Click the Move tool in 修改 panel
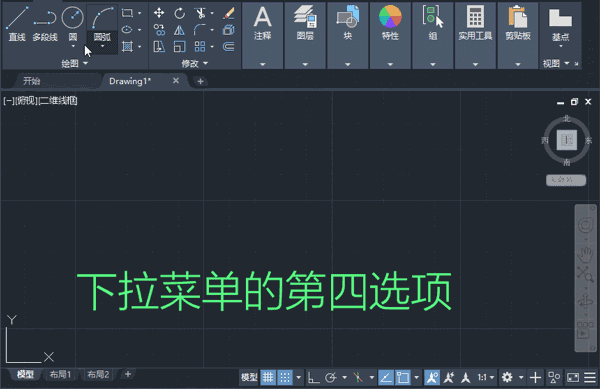The height and width of the screenshot is (389, 600). [x=159, y=13]
